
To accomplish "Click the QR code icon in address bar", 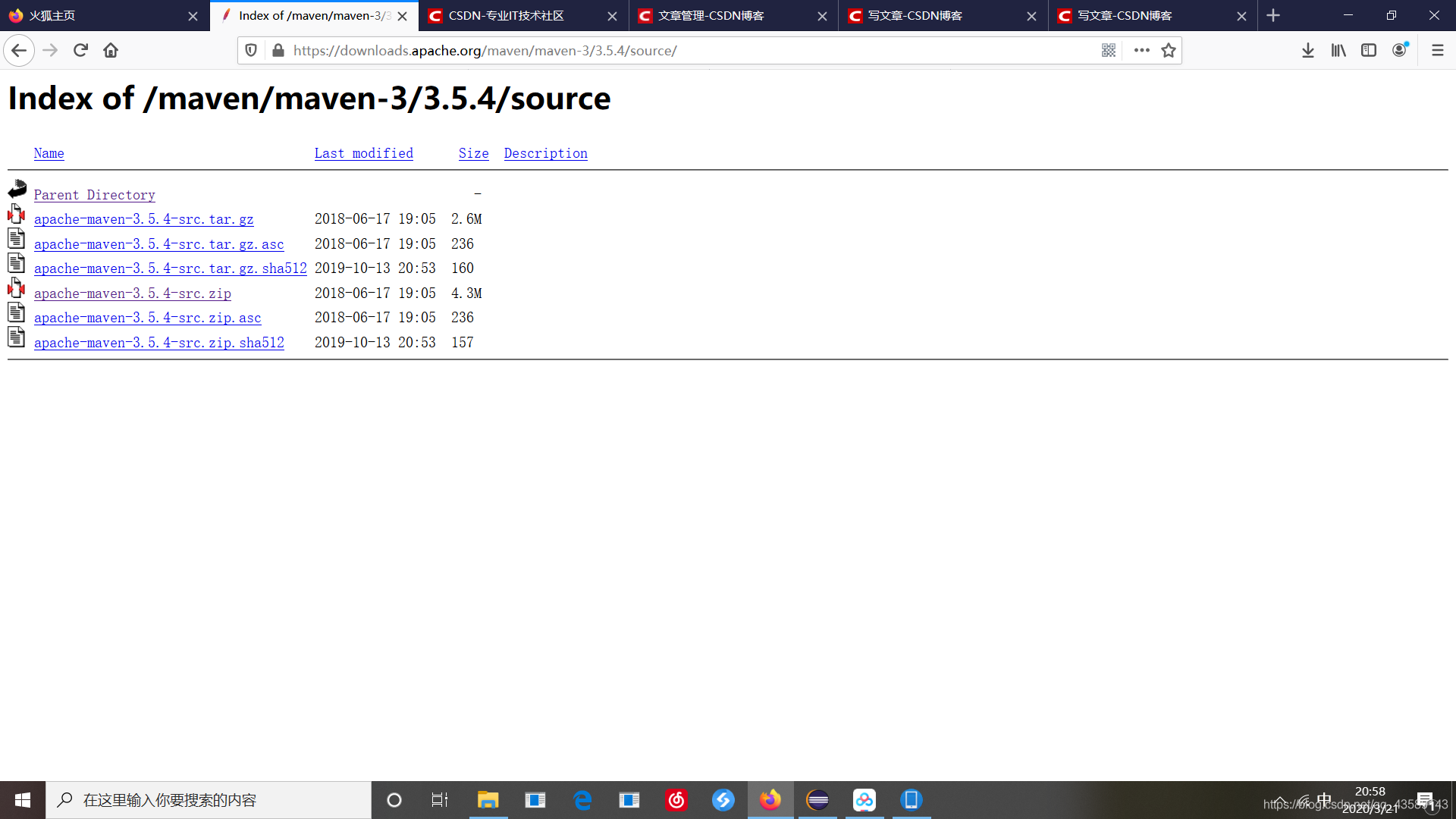I will [x=1109, y=50].
